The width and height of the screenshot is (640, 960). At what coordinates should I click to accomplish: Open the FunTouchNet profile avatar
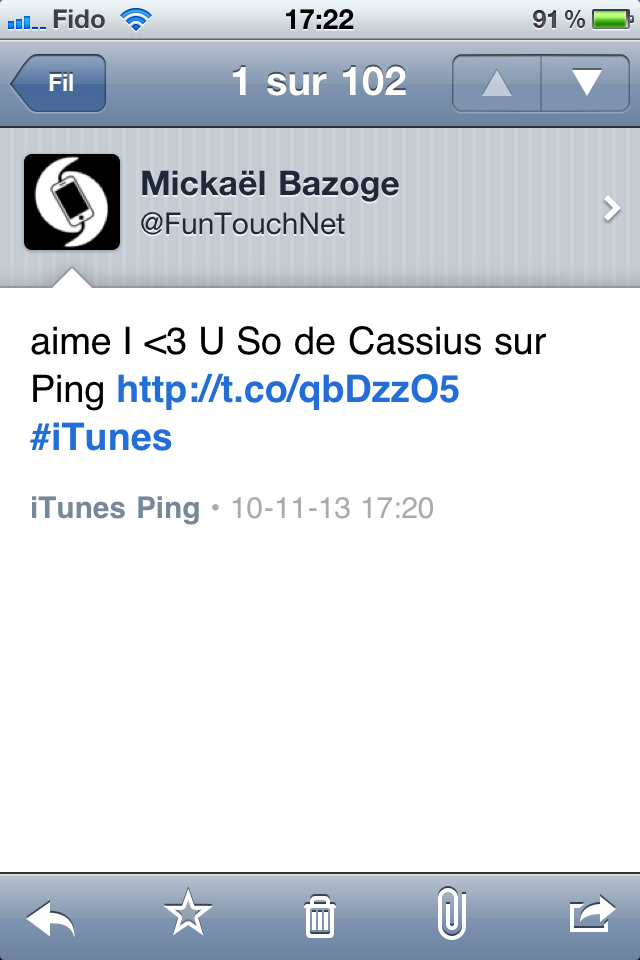[x=72, y=202]
